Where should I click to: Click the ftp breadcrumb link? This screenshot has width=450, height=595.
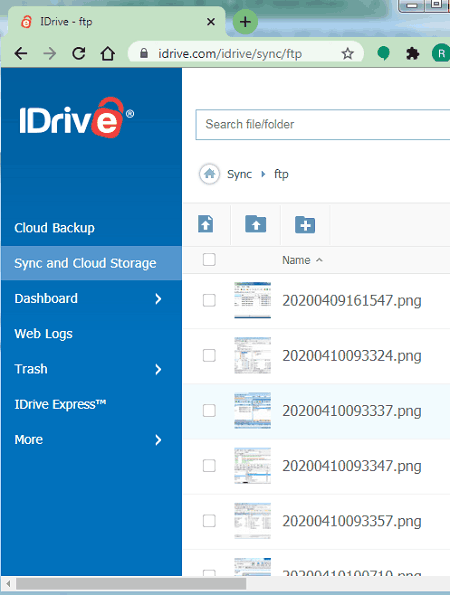tap(281, 174)
